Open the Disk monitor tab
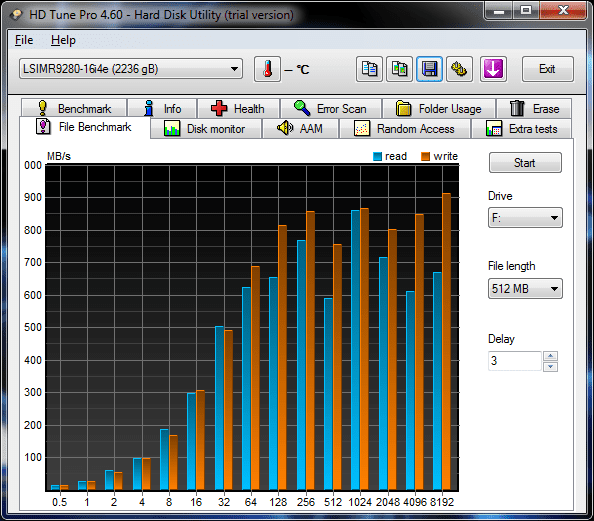 206,129
